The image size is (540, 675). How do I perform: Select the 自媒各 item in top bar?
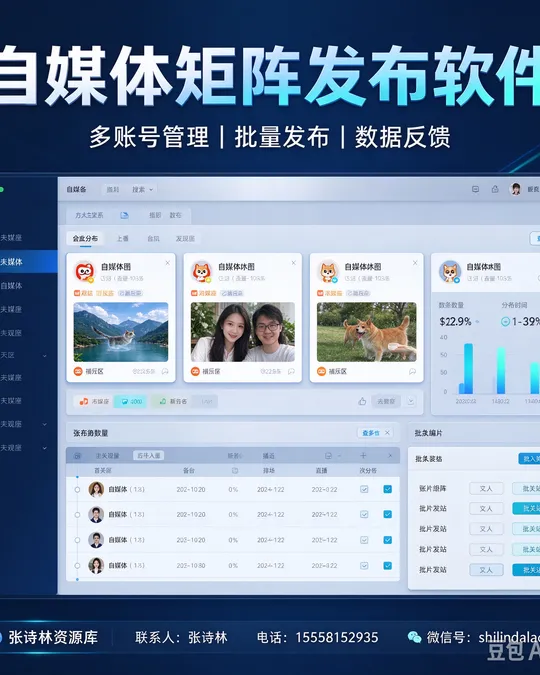coord(76,189)
